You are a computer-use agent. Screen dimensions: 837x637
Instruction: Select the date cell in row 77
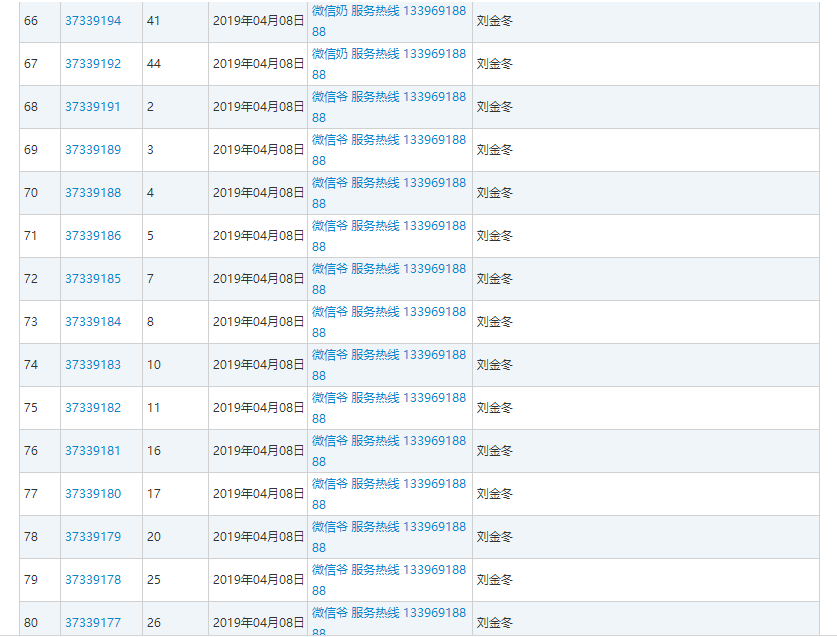[x=258, y=493]
